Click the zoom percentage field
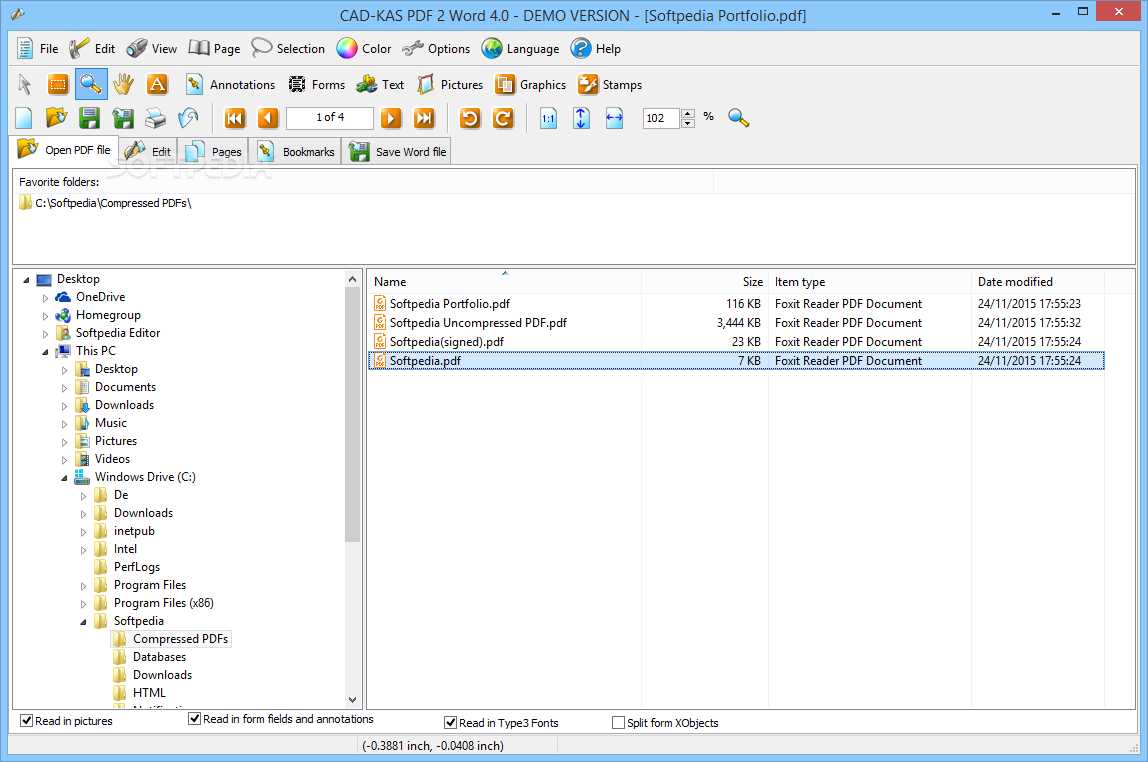The width and height of the screenshot is (1148, 762). (662, 118)
